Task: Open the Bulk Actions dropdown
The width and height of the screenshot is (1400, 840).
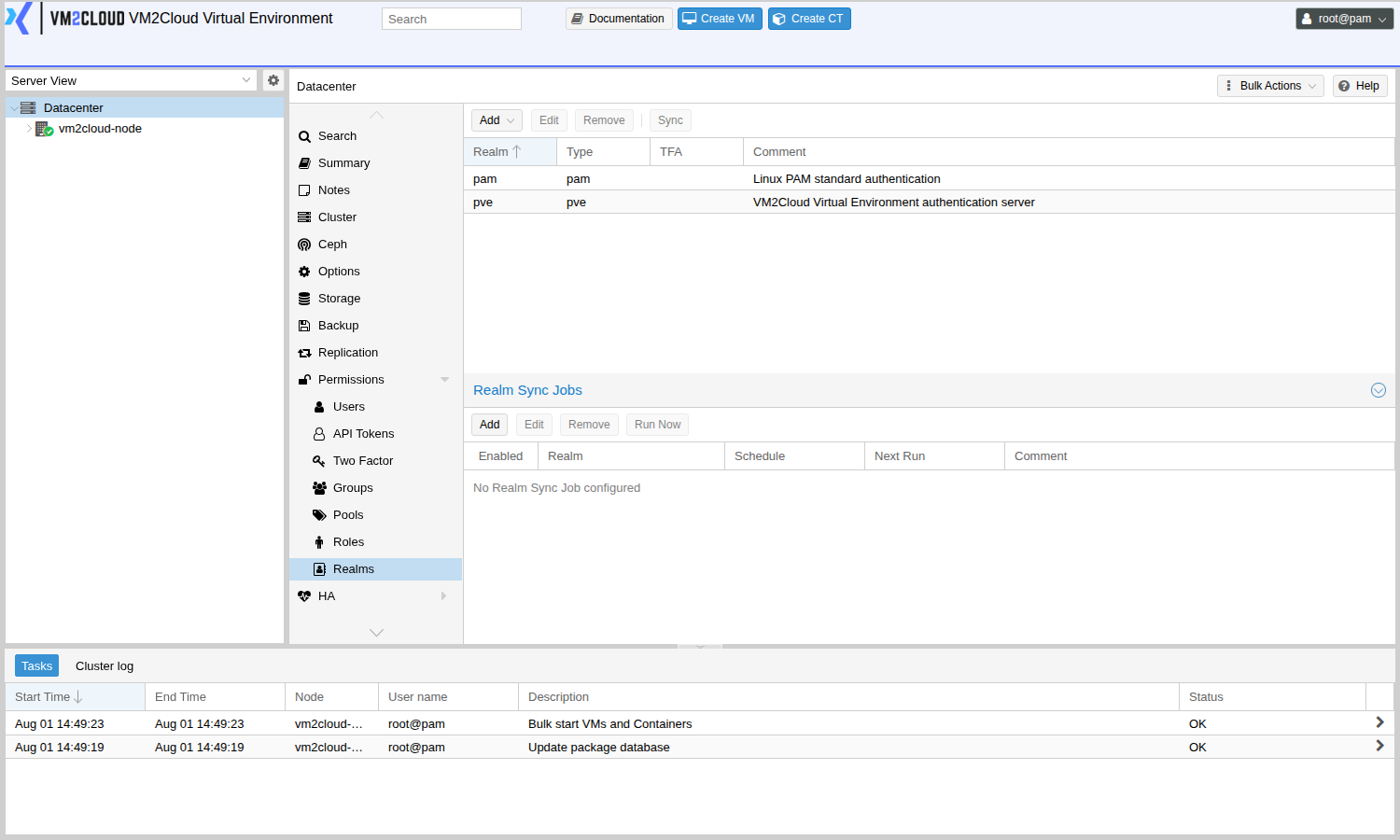Action: click(1270, 86)
